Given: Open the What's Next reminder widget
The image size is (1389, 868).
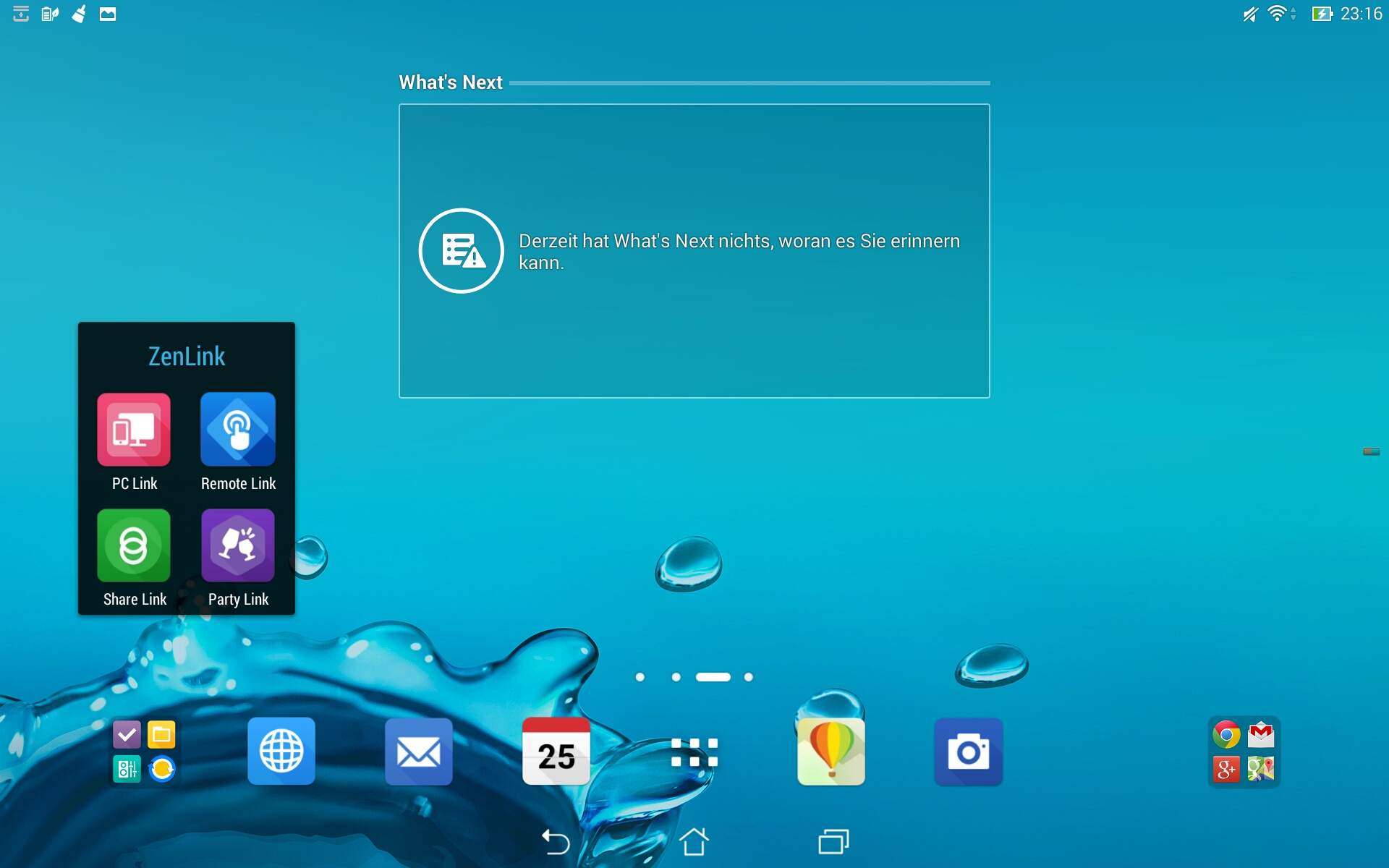Looking at the screenshot, I should (694, 251).
